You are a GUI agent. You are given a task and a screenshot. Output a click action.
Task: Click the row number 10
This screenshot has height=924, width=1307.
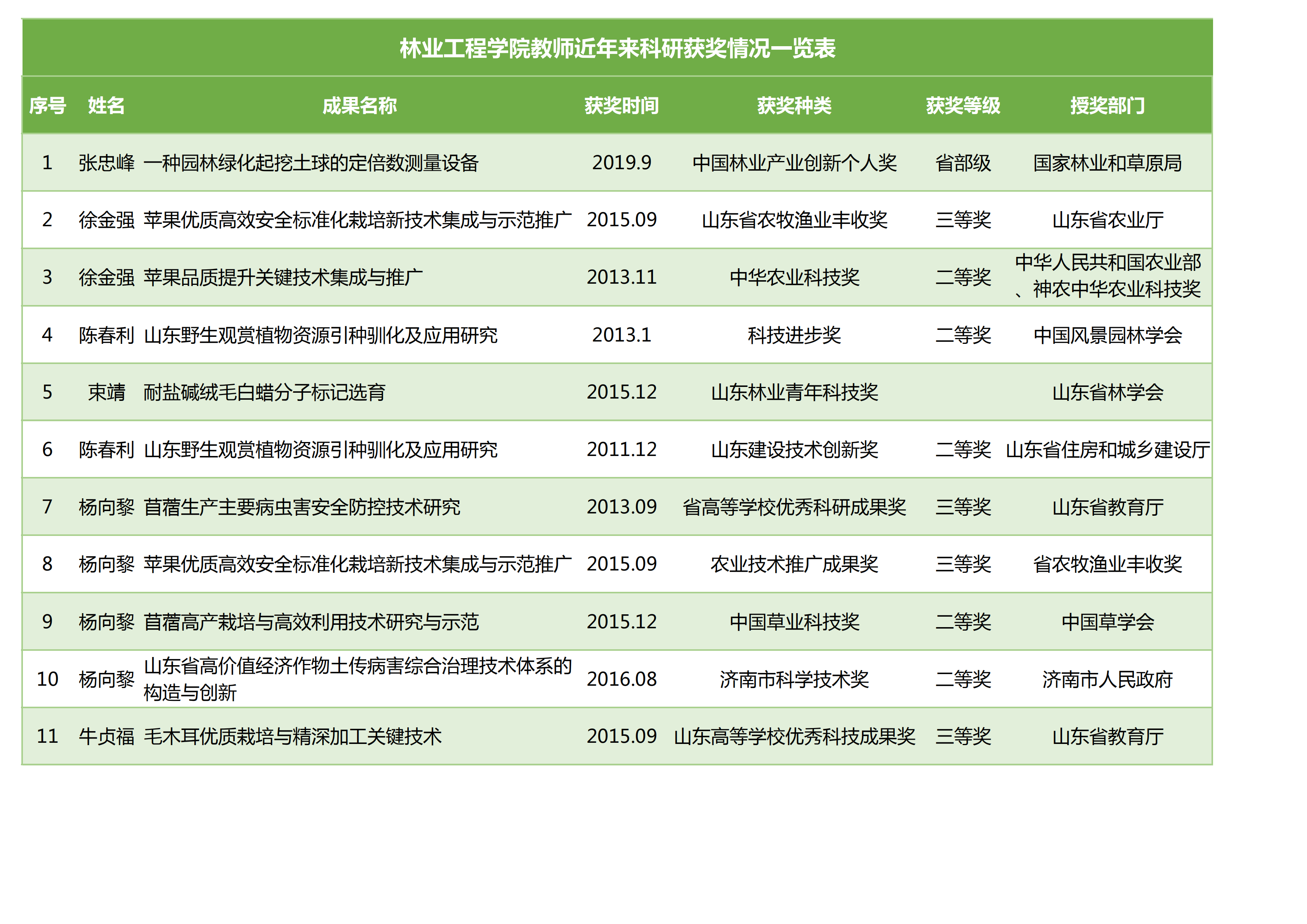pos(48,680)
